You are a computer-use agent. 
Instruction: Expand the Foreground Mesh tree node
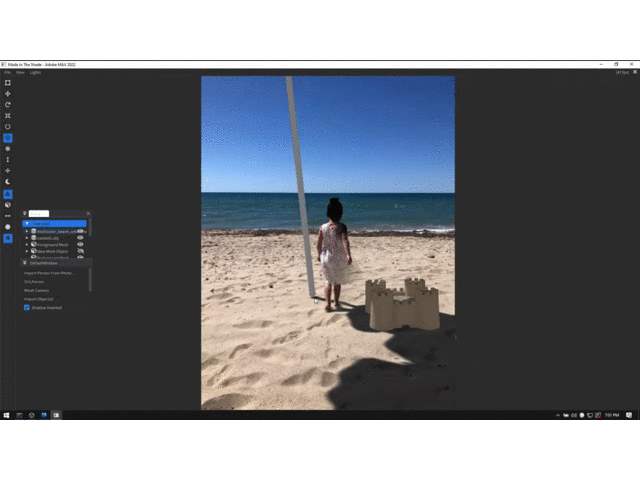27,244
